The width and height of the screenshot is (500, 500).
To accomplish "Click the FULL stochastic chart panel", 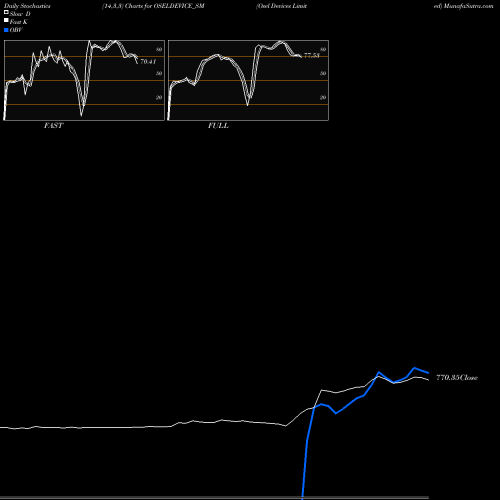I will (x=248, y=80).
